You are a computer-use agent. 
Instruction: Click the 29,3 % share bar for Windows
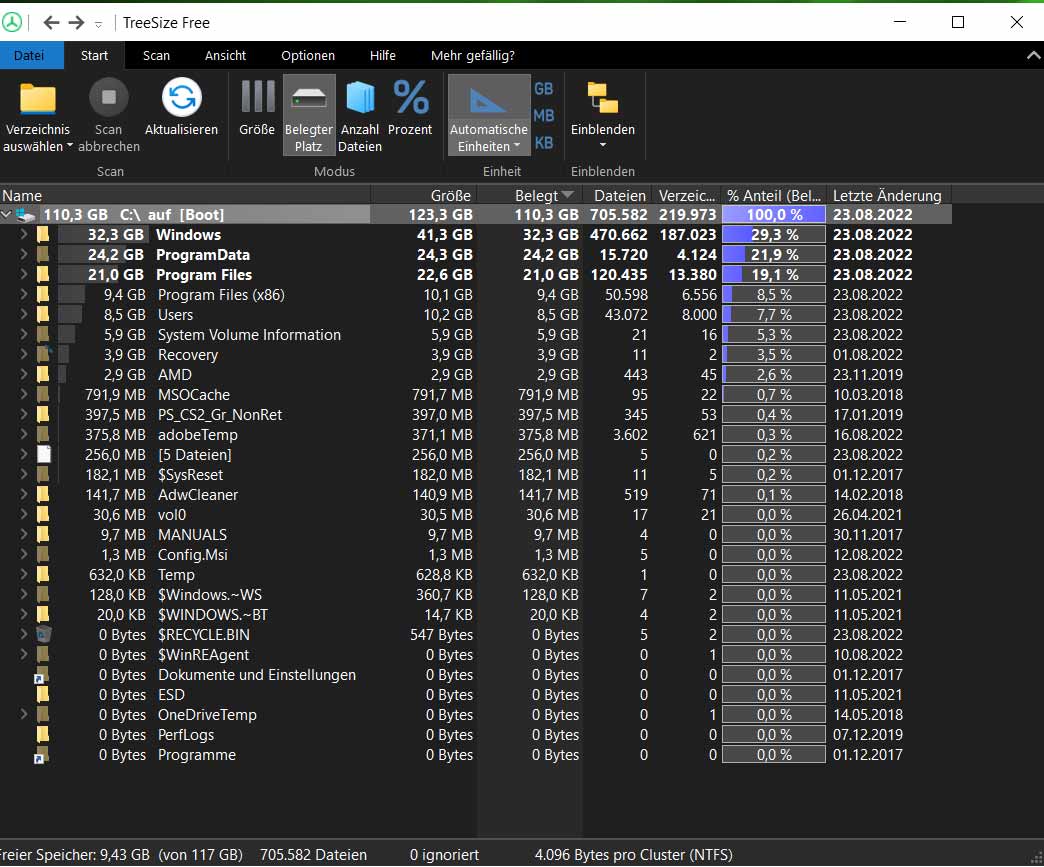pyautogui.click(x=774, y=234)
